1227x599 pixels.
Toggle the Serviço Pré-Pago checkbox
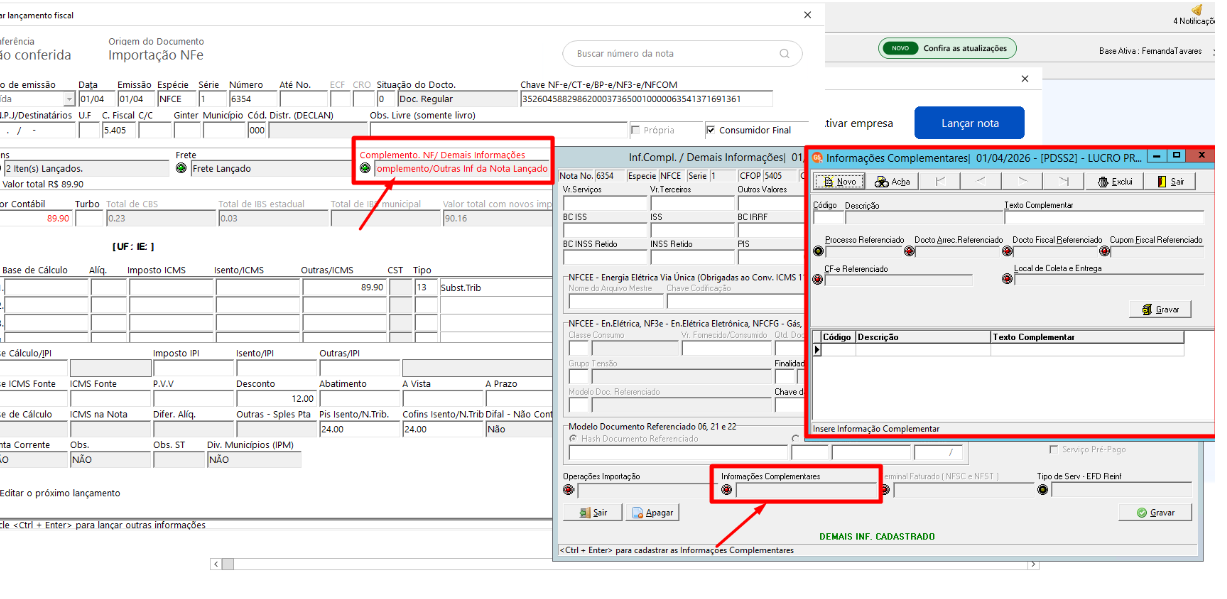[1054, 450]
